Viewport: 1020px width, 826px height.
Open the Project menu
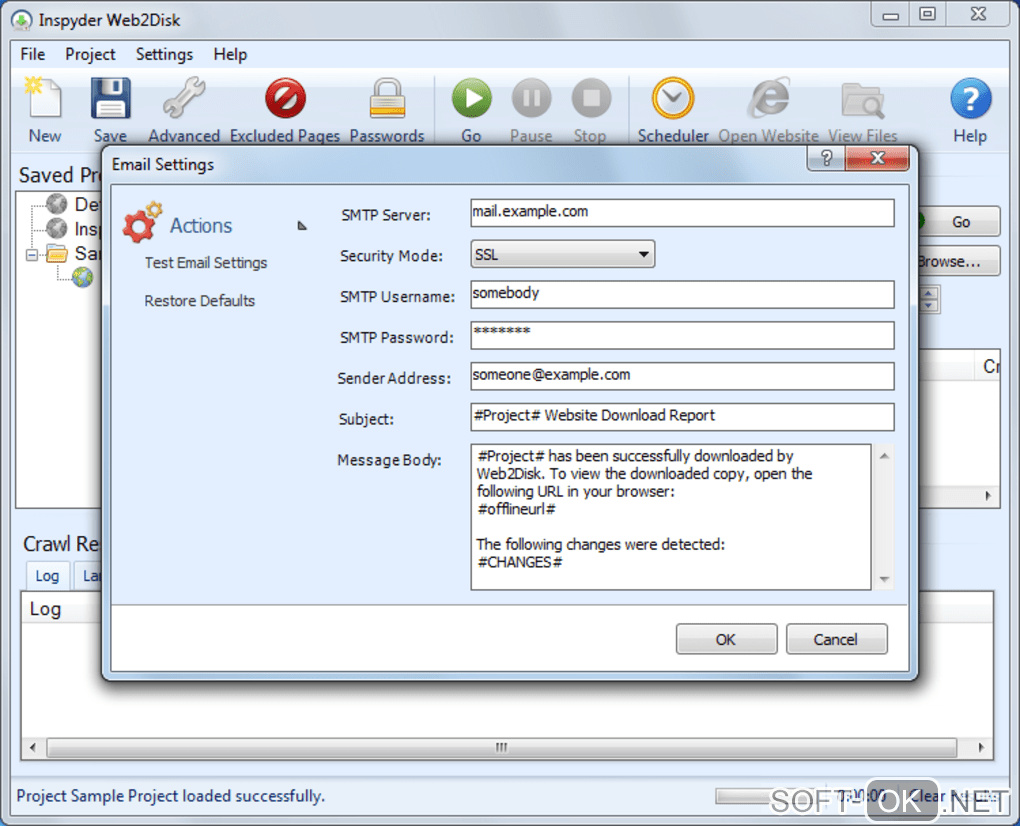tap(90, 54)
